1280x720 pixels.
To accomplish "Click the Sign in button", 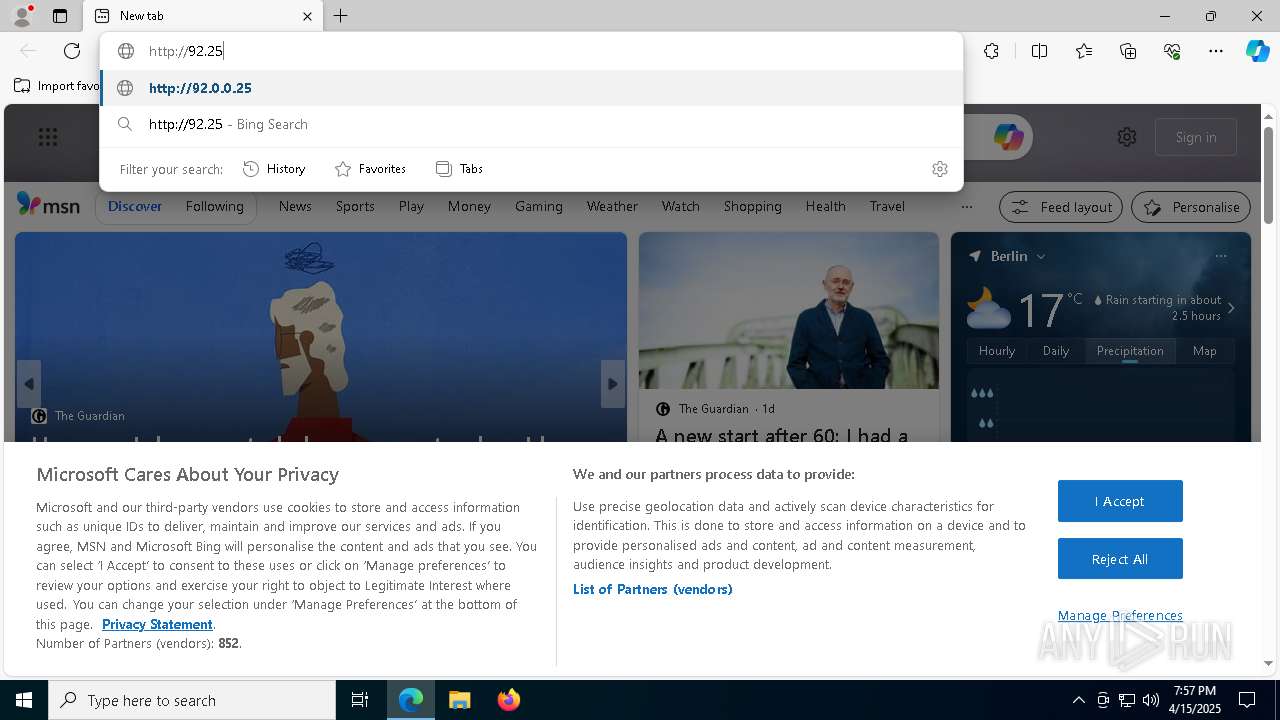I will pyautogui.click(x=1196, y=137).
